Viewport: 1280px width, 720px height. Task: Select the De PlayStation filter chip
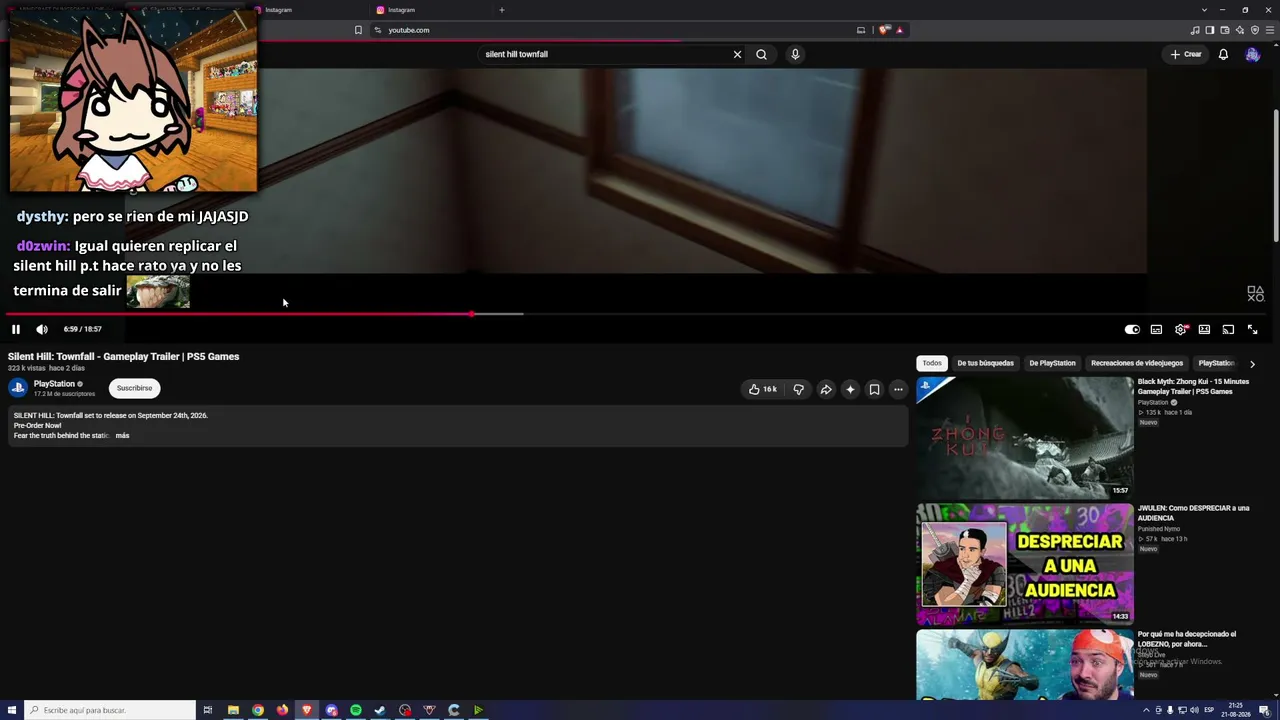click(x=1052, y=363)
